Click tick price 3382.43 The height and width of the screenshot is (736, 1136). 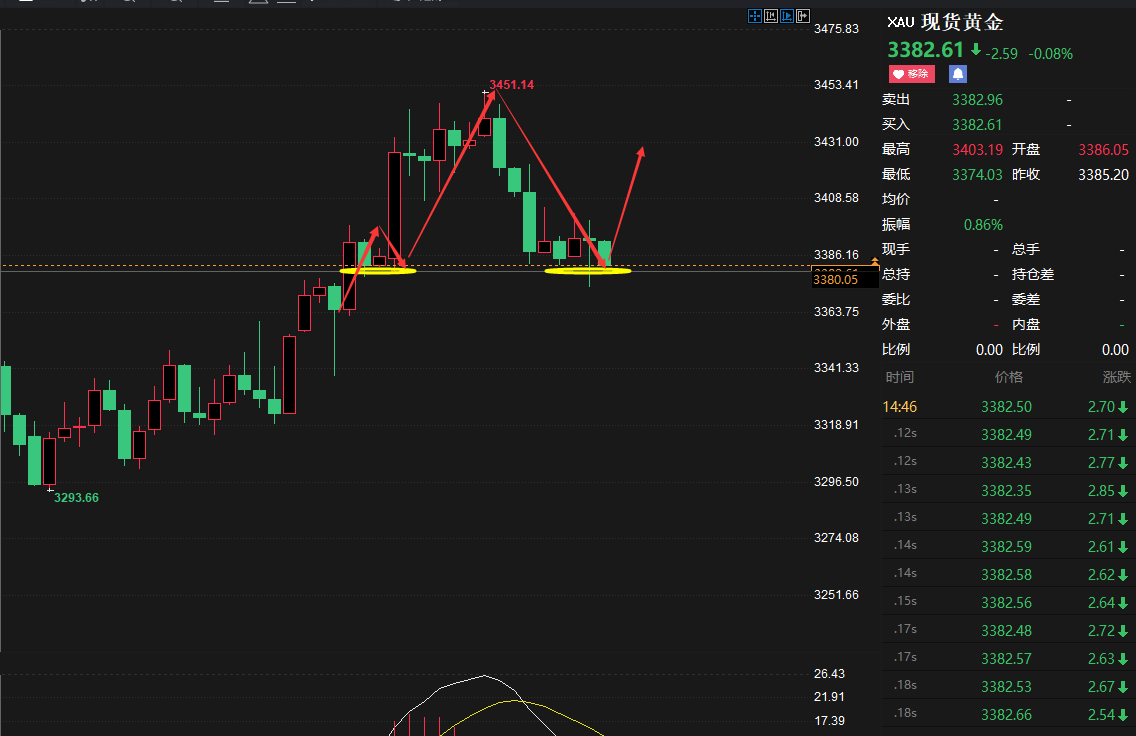pyautogui.click(x=1006, y=463)
